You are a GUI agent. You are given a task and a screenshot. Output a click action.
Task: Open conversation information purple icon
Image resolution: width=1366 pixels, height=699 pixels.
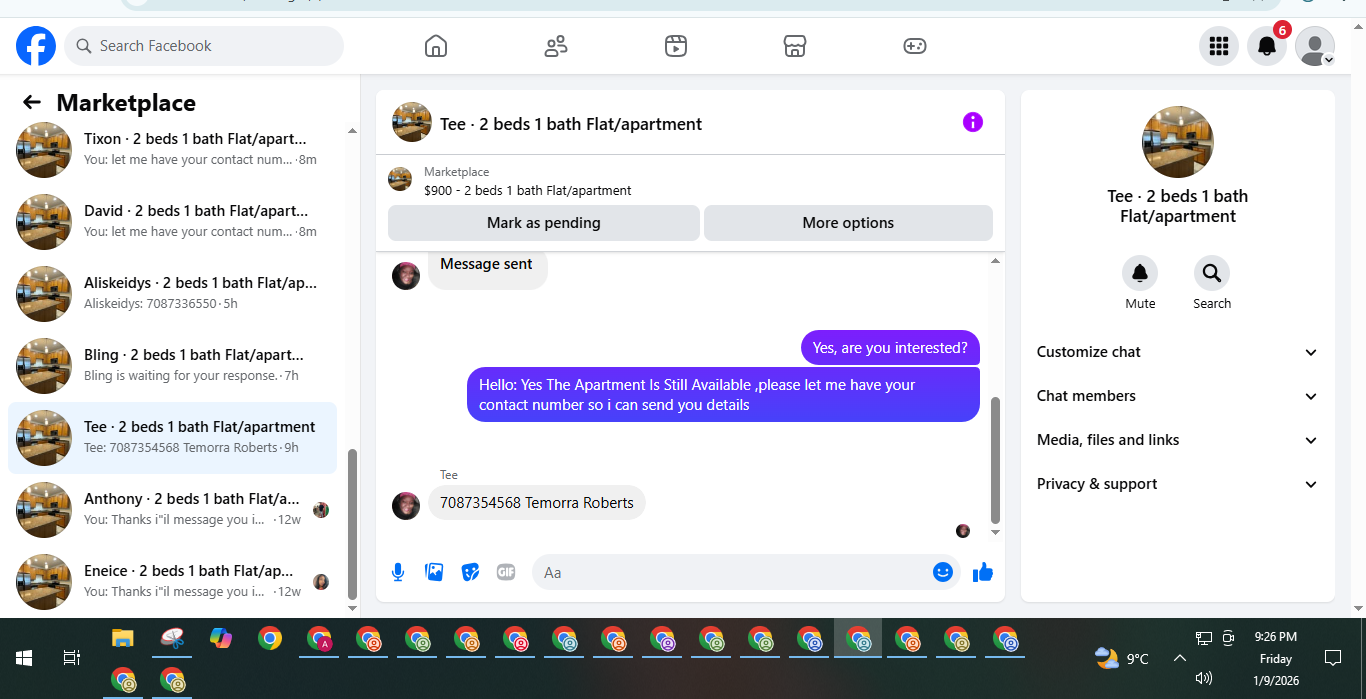[973, 122]
